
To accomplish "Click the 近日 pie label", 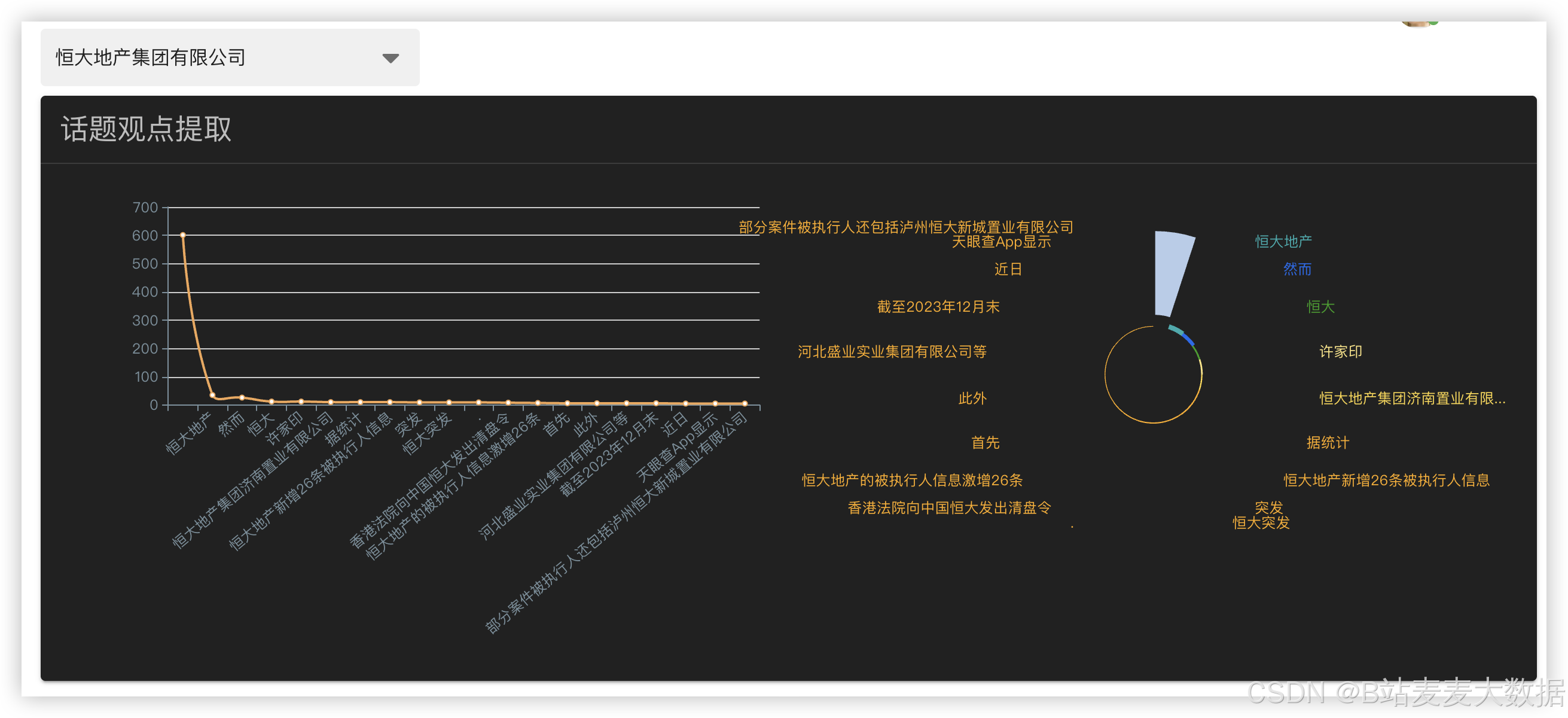I will pyautogui.click(x=1008, y=269).
